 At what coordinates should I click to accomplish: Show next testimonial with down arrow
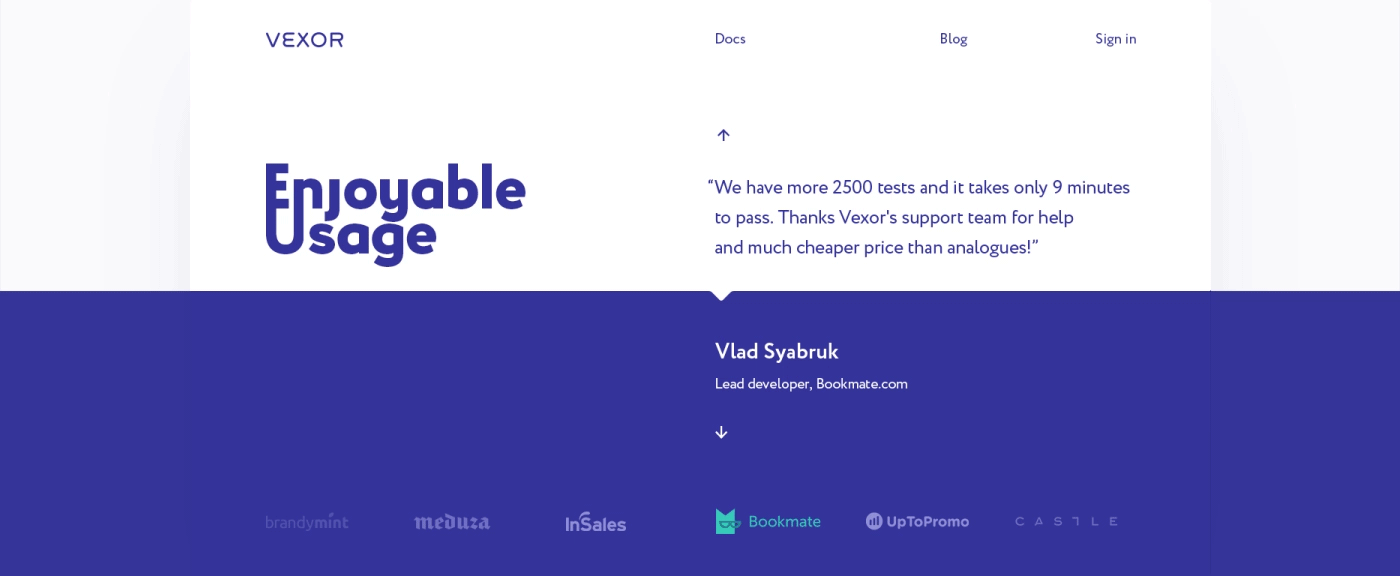pos(721,432)
